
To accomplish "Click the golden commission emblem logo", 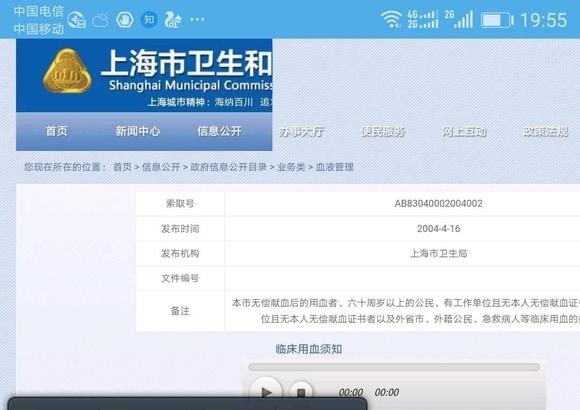I will tap(67, 70).
